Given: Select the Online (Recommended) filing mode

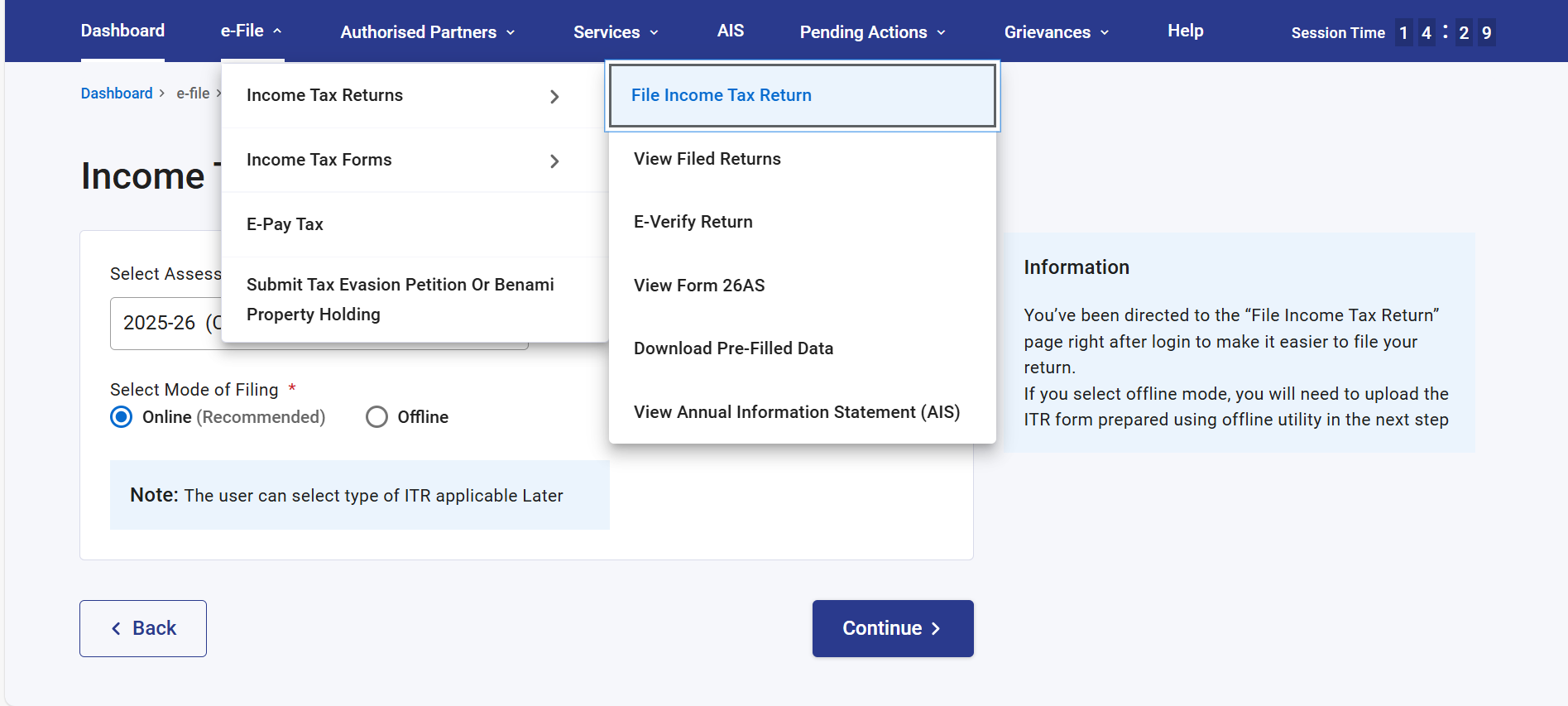Looking at the screenshot, I should pos(122,417).
